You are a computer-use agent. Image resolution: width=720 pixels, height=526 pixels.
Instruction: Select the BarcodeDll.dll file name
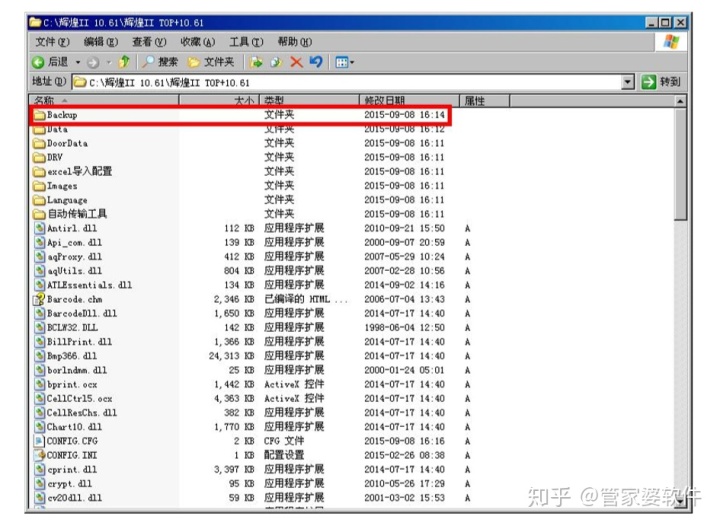coord(82,313)
